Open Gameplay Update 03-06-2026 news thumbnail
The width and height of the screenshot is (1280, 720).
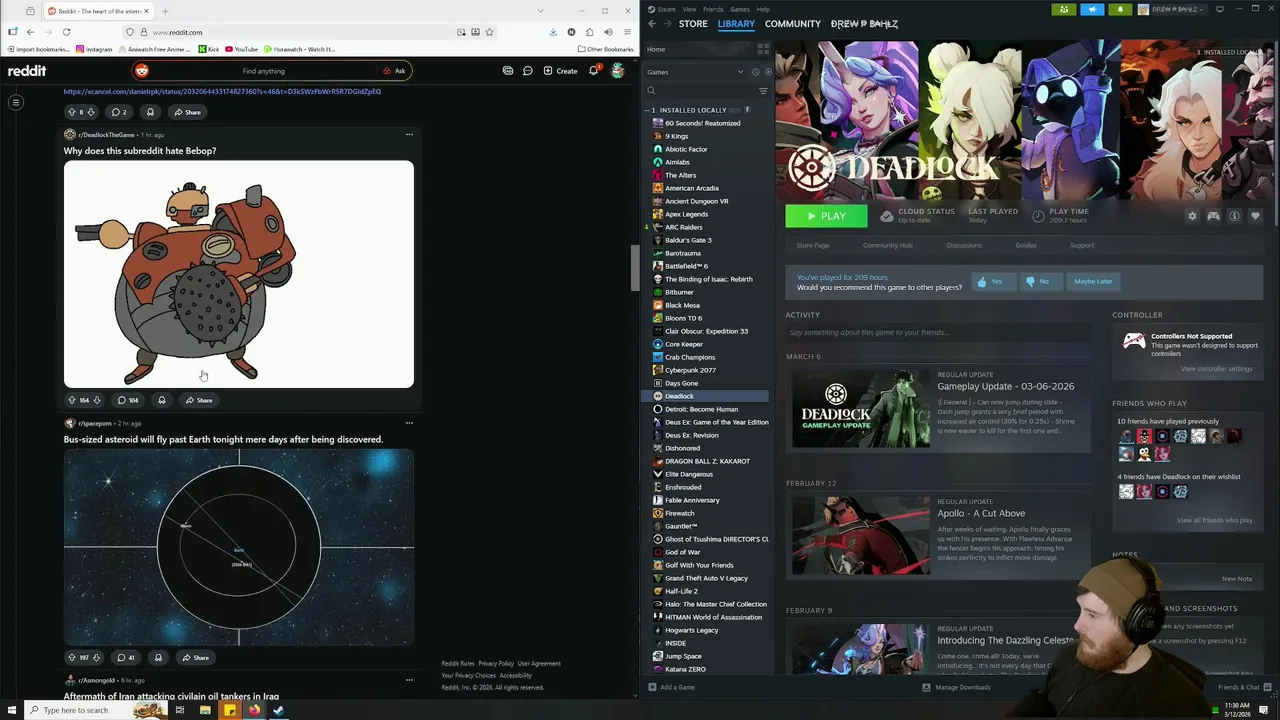coord(861,409)
